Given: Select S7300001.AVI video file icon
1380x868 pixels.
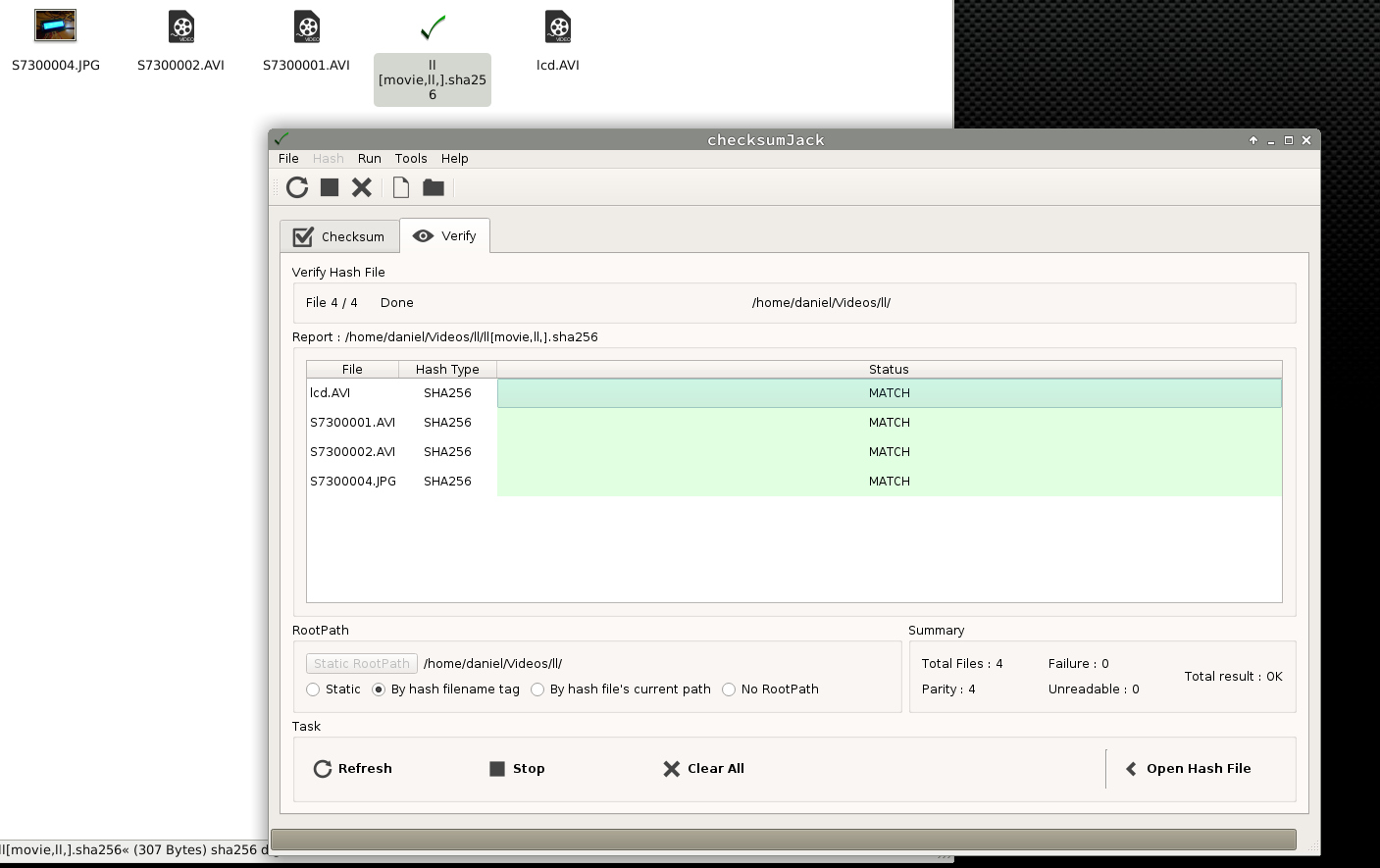Looking at the screenshot, I should point(306,26).
